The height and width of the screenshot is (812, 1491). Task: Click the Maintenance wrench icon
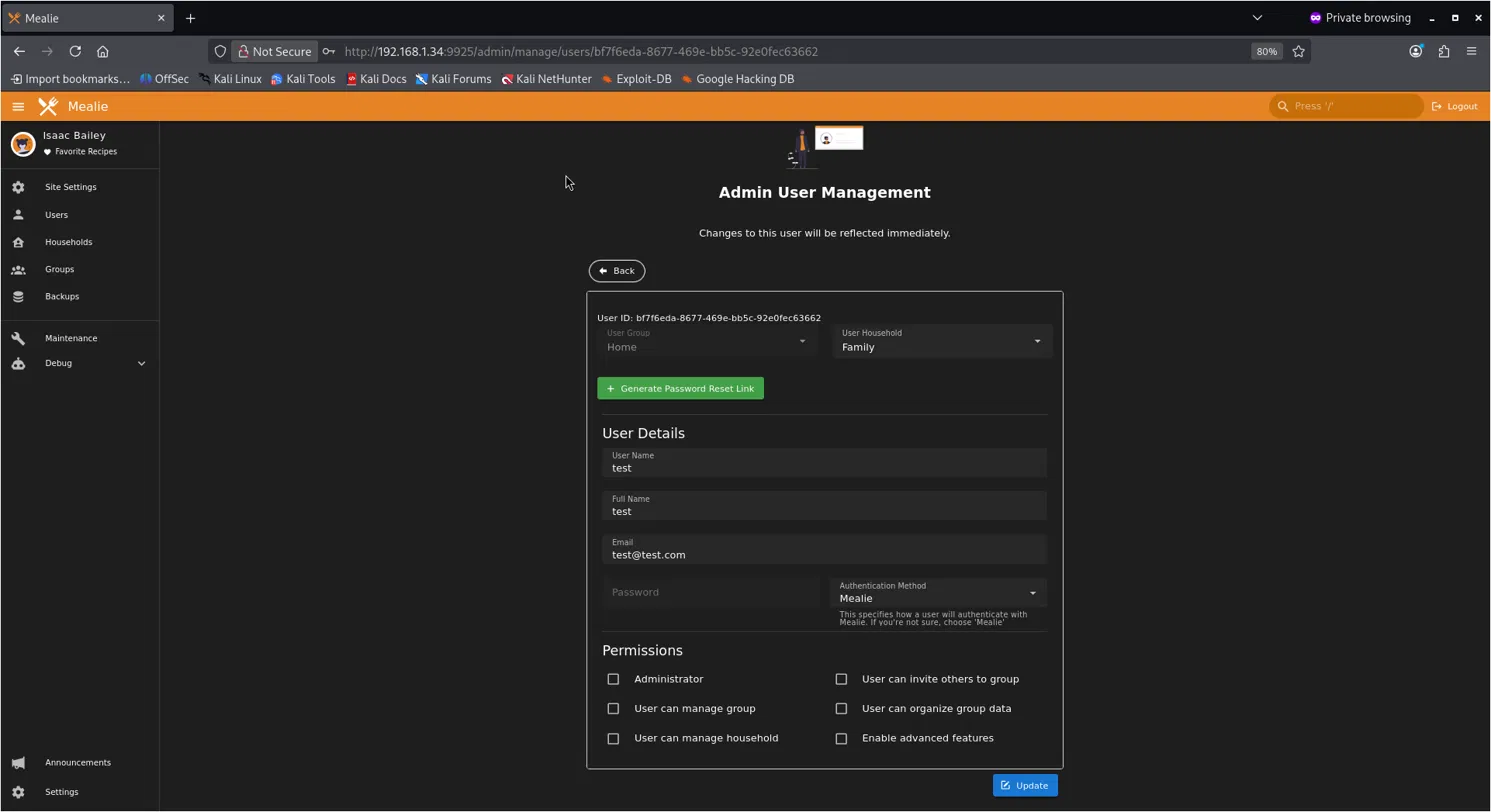point(18,338)
